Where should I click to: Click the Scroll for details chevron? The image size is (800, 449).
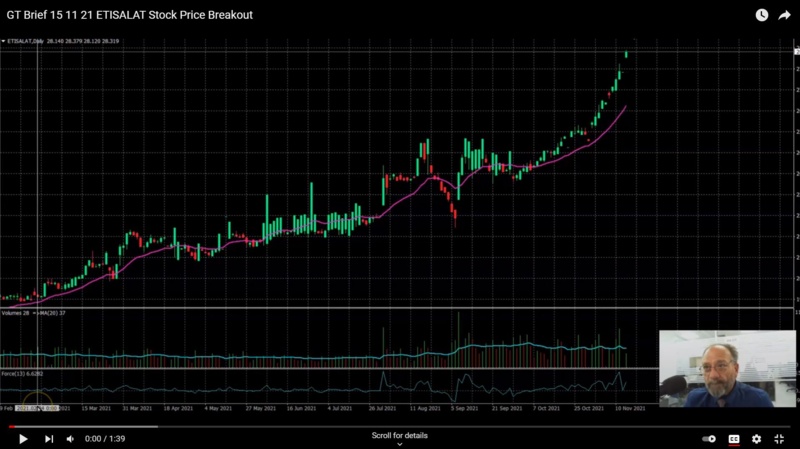pyautogui.click(x=400, y=444)
